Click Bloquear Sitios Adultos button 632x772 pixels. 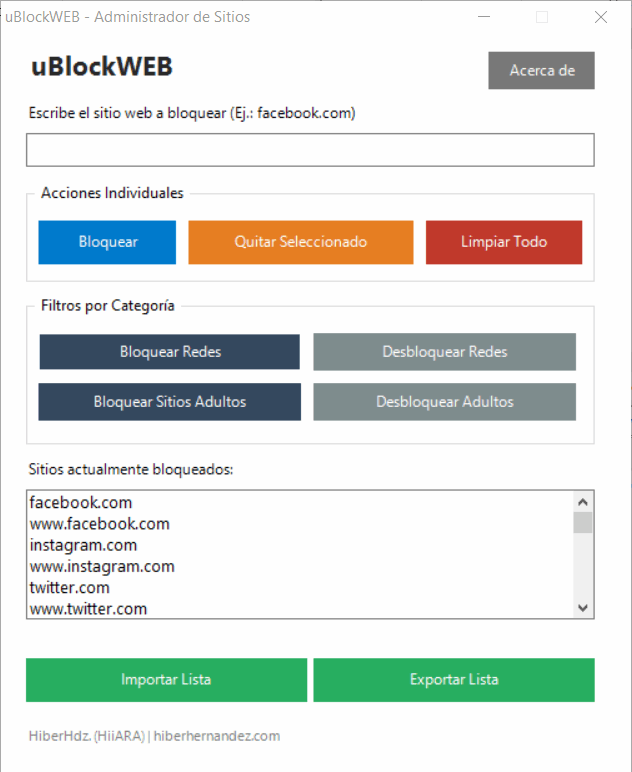(169, 402)
